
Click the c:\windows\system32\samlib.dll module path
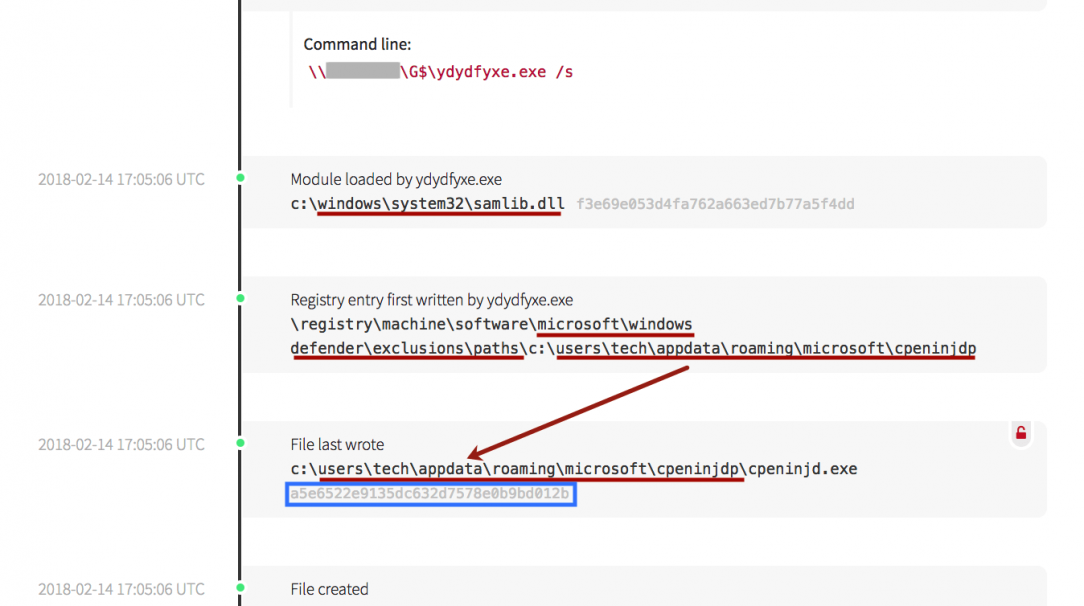pos(427,204)
